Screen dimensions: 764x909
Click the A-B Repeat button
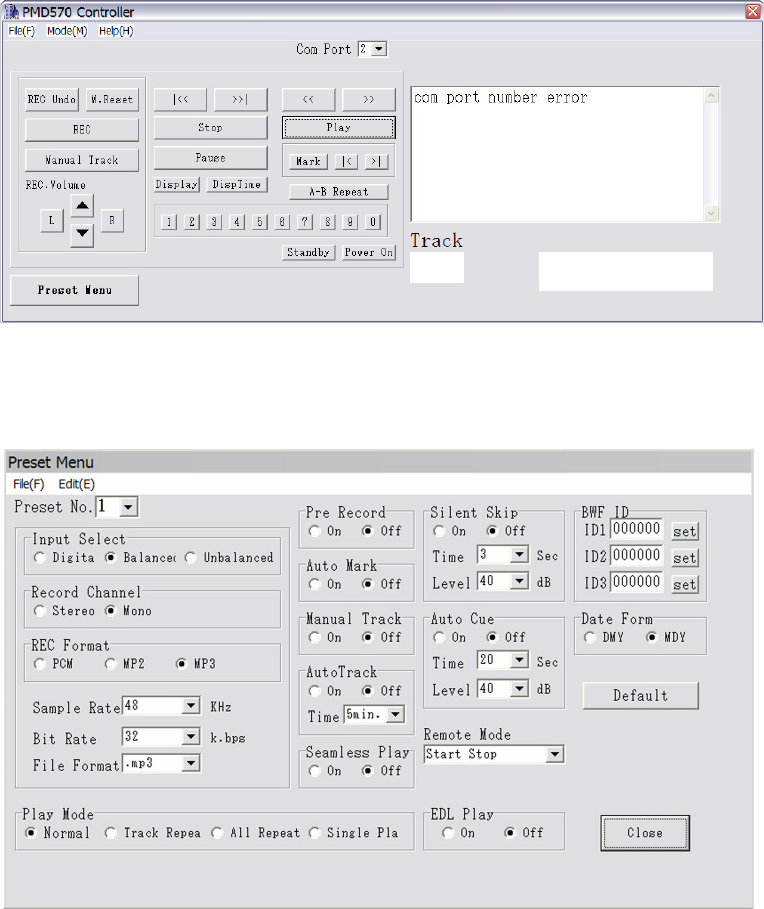tap(339, 192)
